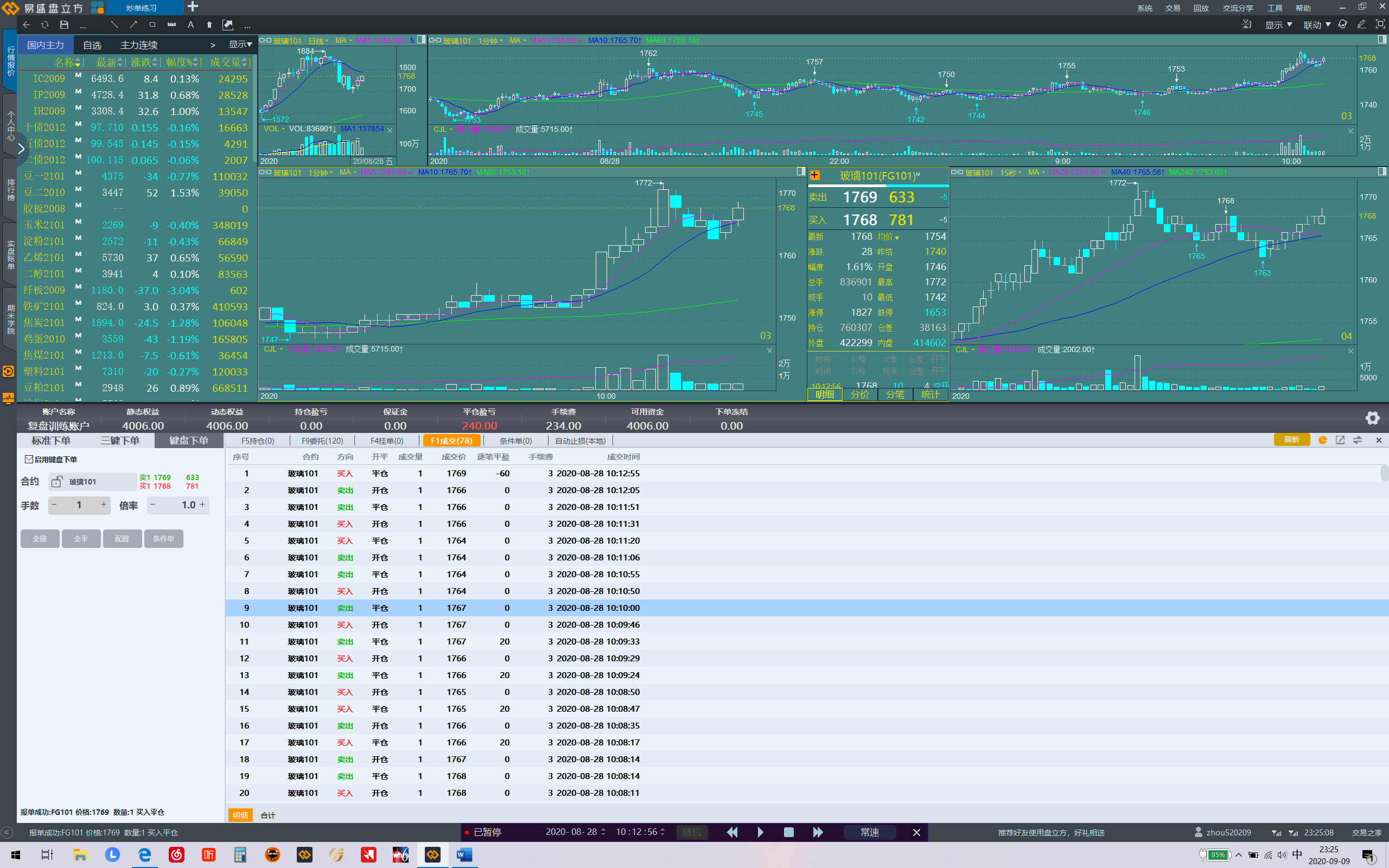Open the layout grid icon next to logo
1389x868 pixels.
pyautogui.click(x=98, y=8)
